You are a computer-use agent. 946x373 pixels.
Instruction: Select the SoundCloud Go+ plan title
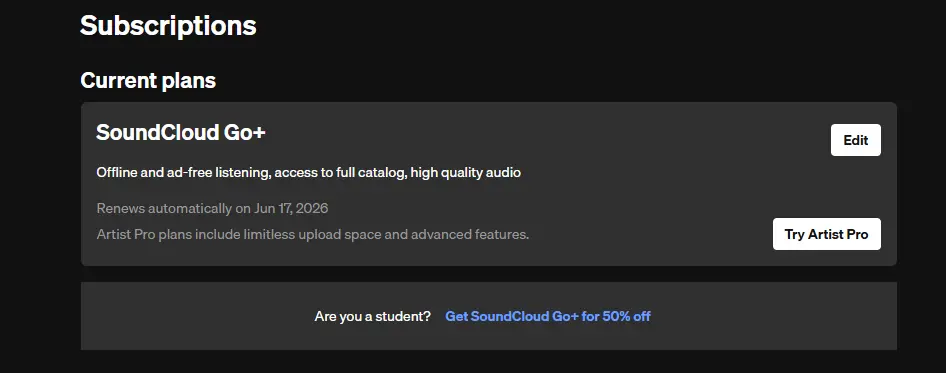tap(180, 132)
